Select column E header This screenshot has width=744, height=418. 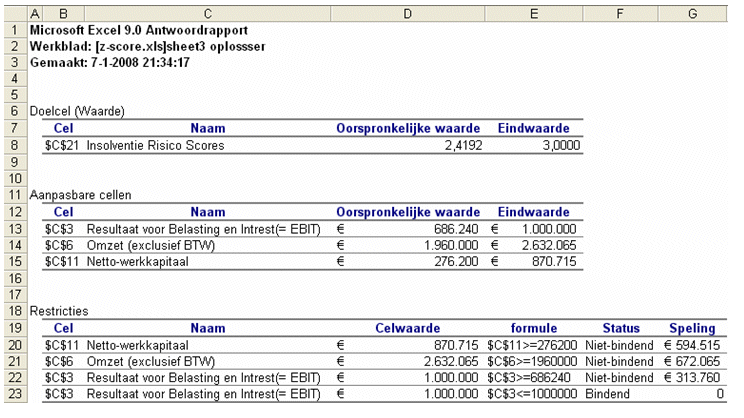click(x=534, y=14)
